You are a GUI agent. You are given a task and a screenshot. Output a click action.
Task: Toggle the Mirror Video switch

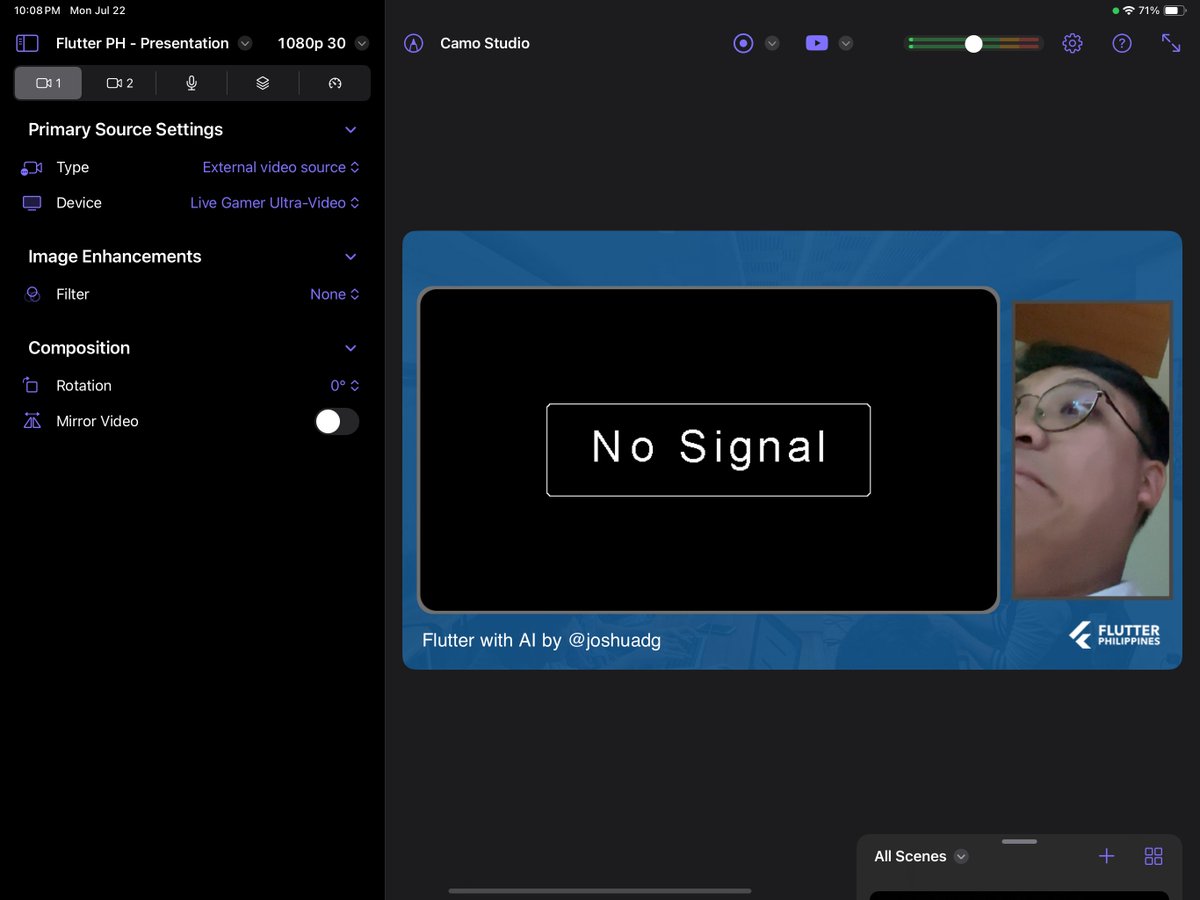point(337,421)
